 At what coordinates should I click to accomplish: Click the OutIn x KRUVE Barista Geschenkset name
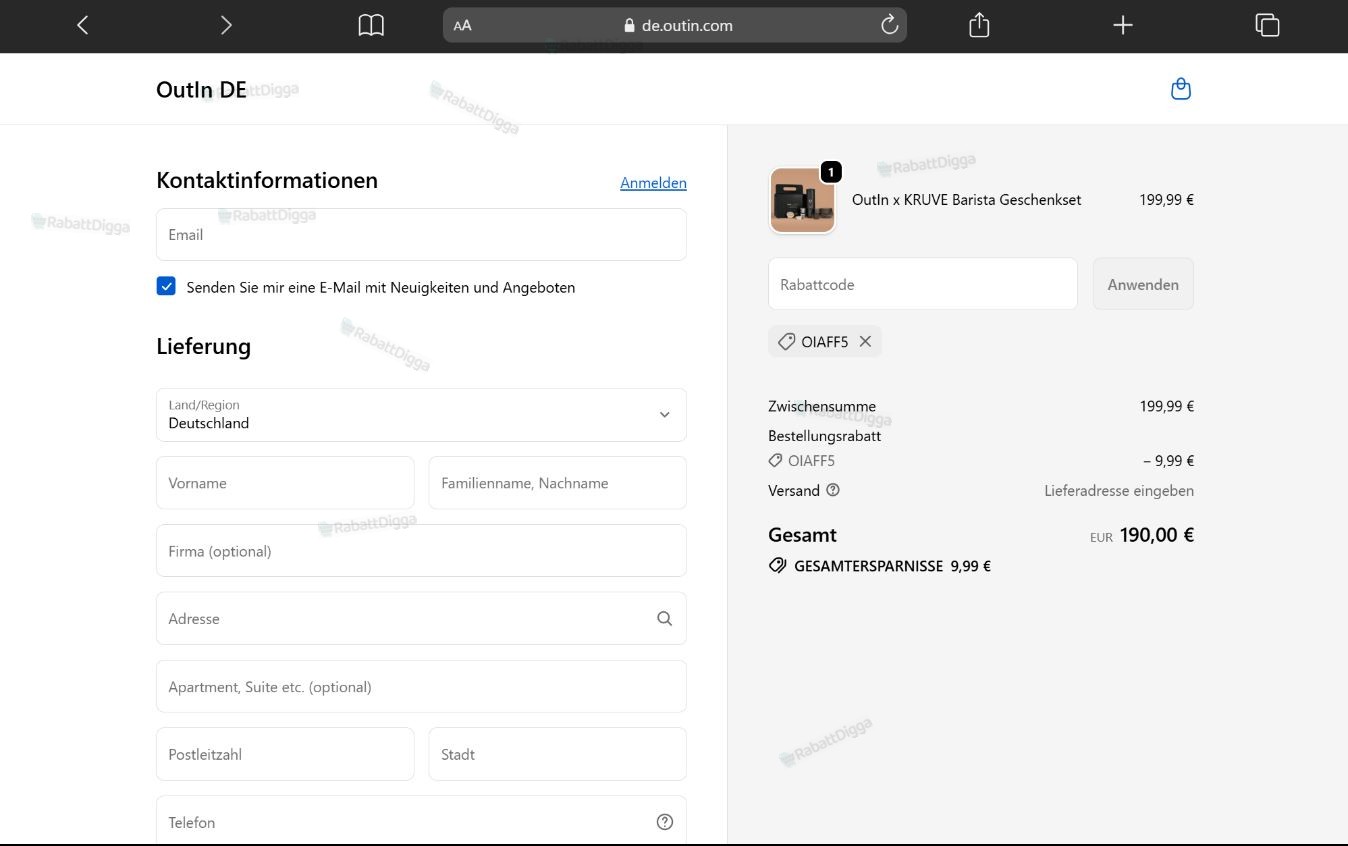point(966,200)
